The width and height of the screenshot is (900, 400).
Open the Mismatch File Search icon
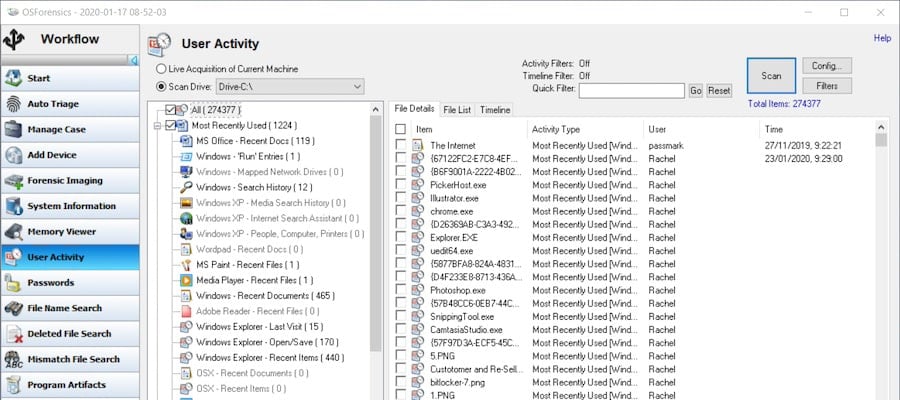pos(13,359)
